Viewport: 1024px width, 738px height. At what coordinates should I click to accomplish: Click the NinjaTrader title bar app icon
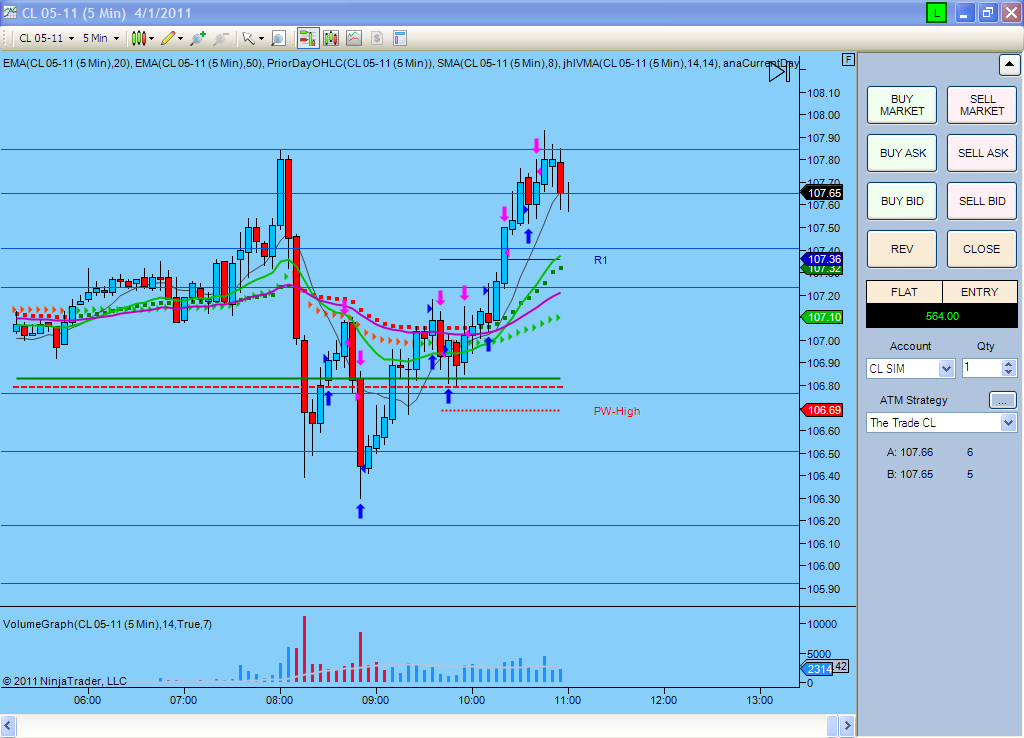(10, 12)
